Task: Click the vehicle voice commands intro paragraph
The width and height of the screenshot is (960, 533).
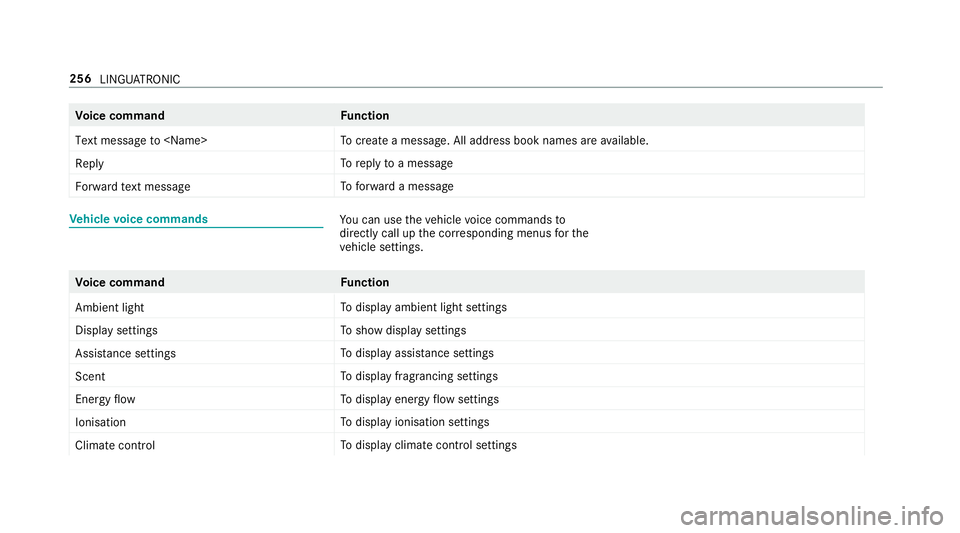Action: (x=464, y=233)
